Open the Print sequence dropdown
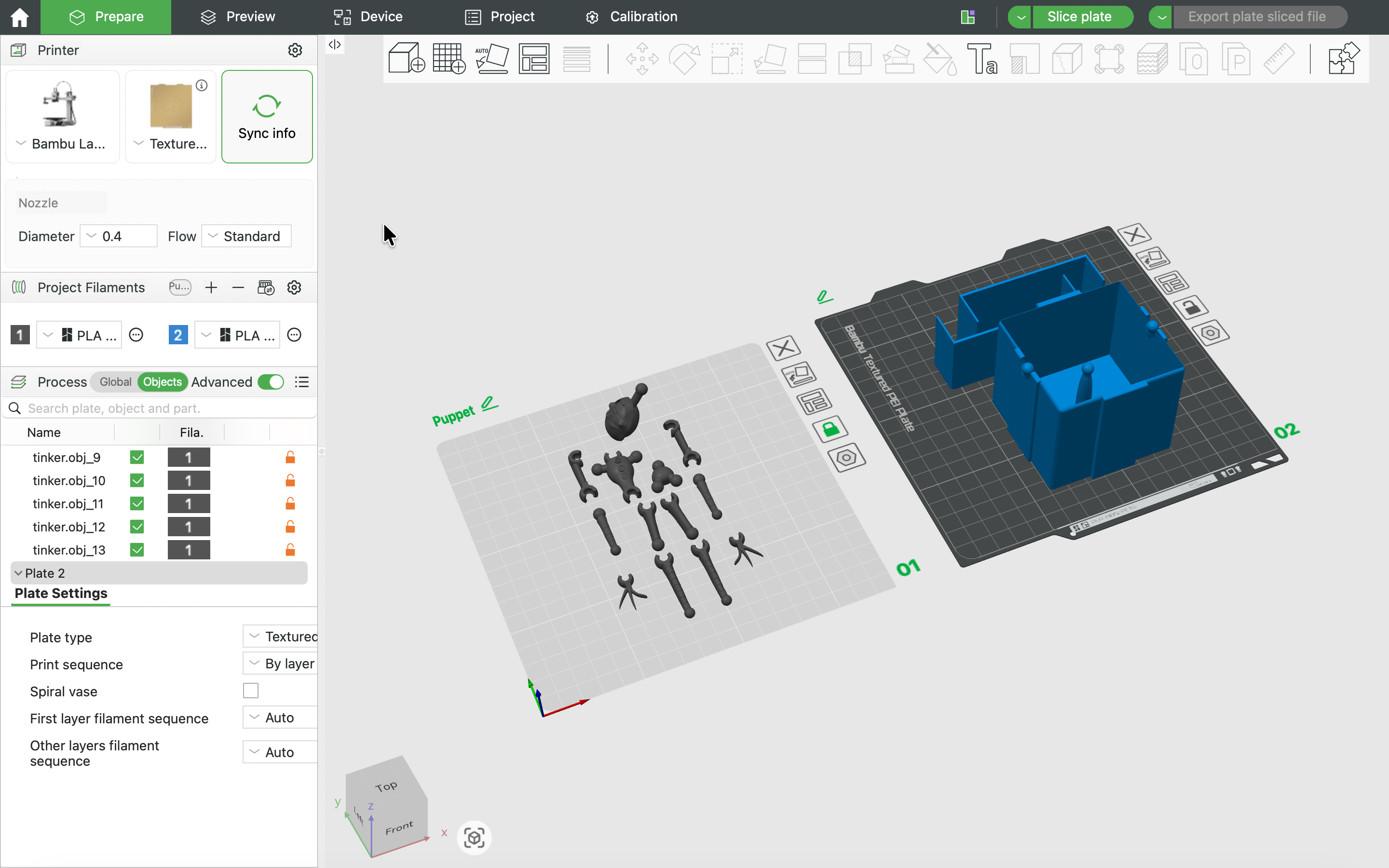Image resolution: width=1389 pixels, height=868 pixels. coord(280,664)
